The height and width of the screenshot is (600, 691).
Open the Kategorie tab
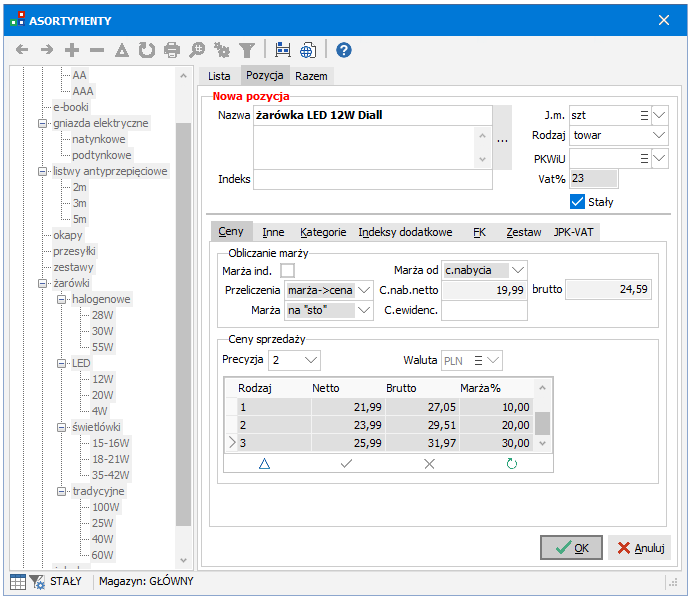click(323, 232)
